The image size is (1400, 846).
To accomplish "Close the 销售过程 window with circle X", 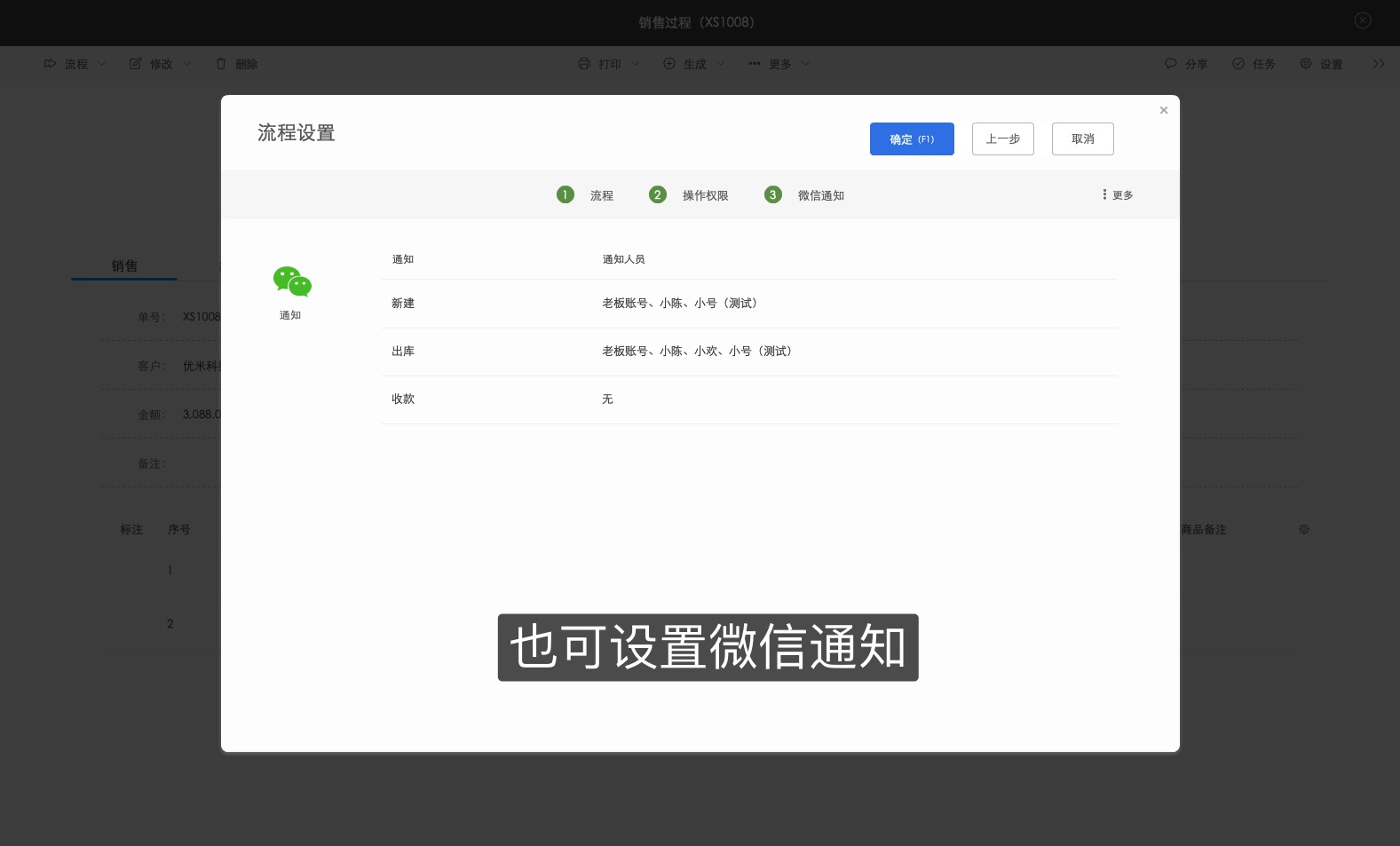I will tap(1363, 20).
